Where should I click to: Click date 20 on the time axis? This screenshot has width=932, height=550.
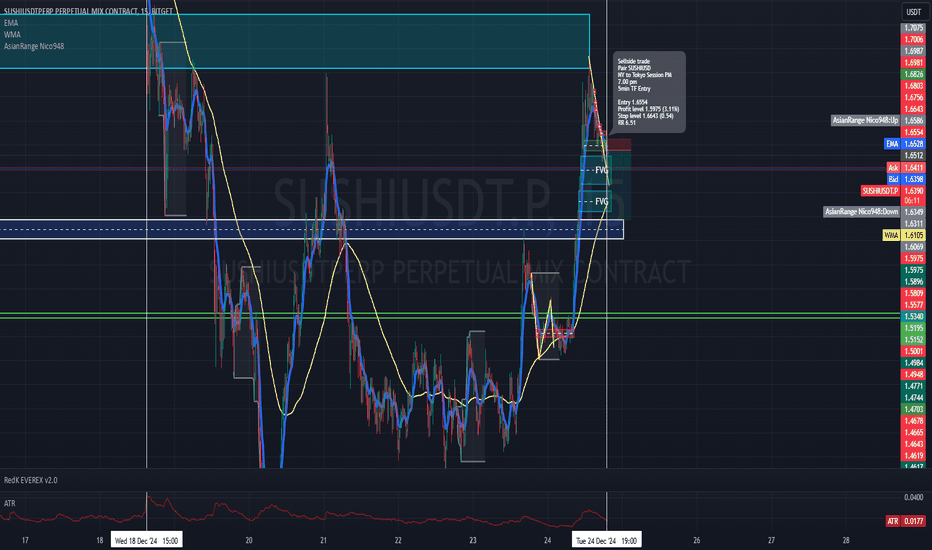coord(249,540)
